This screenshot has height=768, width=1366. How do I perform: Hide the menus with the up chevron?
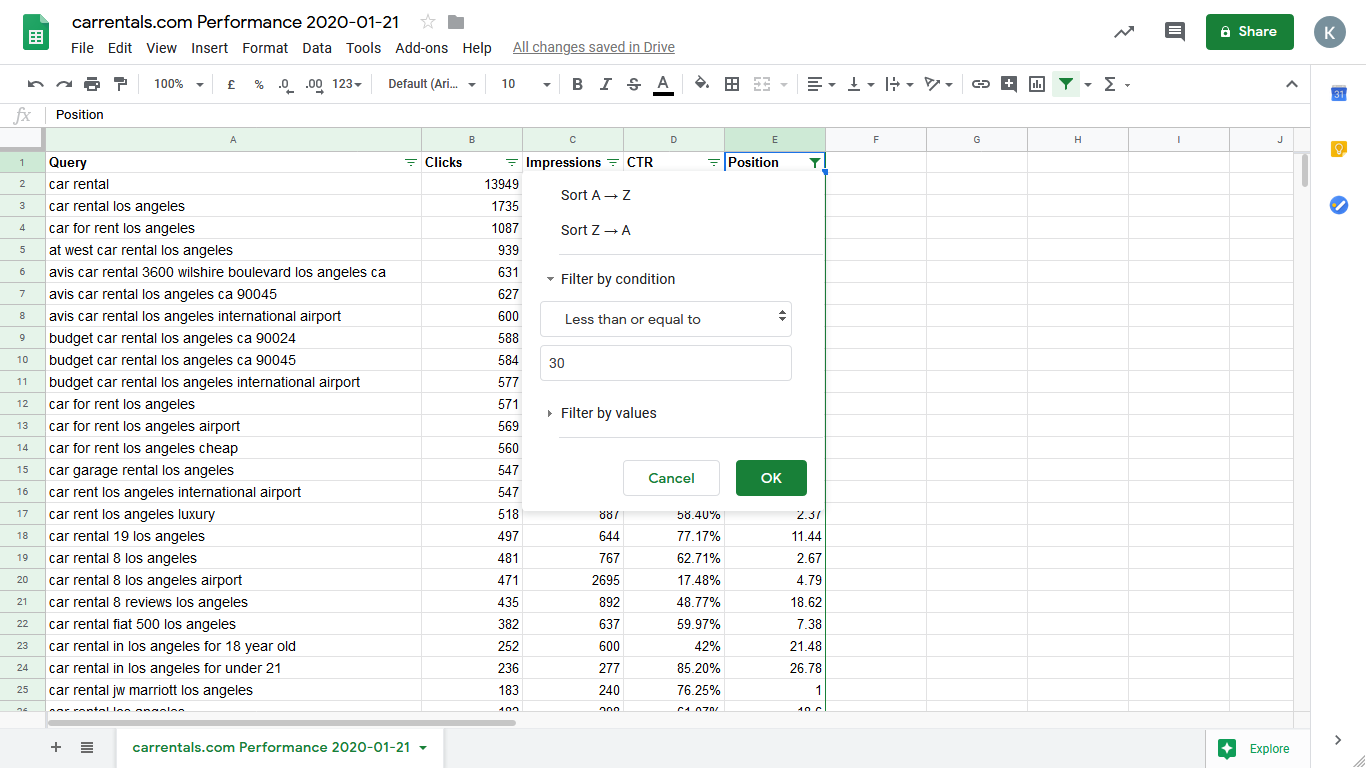click(1291, 84)
